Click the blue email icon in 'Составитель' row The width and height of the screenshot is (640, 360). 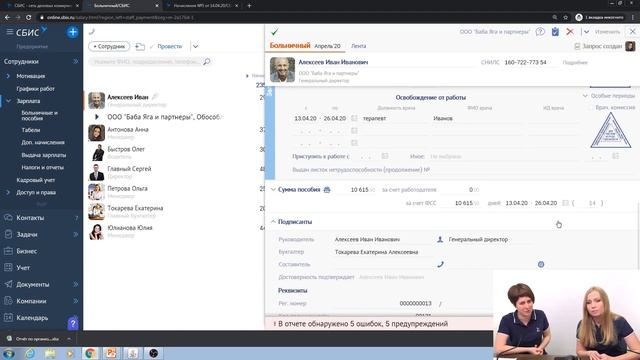(x=541, y=264)
